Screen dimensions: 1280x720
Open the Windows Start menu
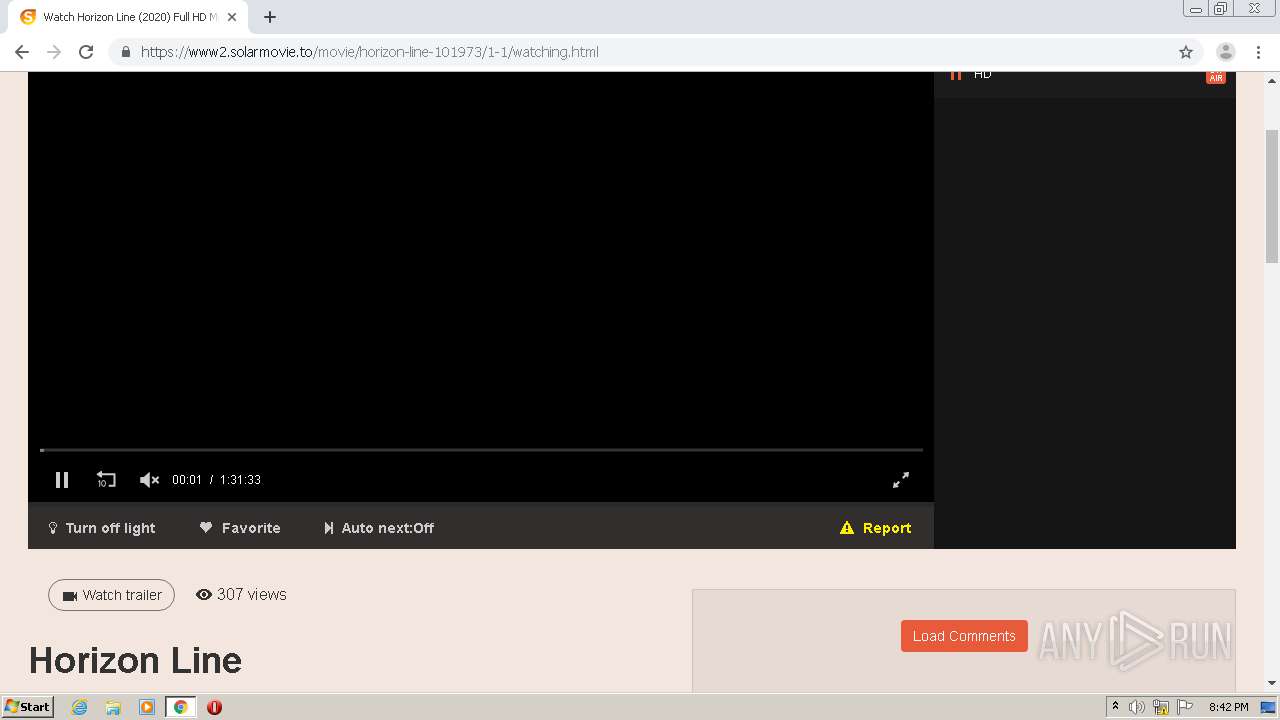27,707
